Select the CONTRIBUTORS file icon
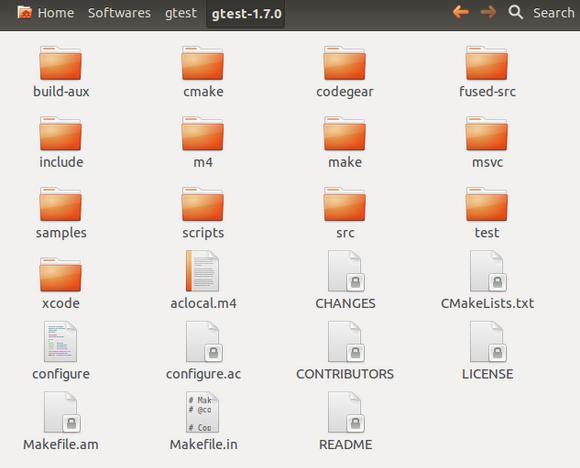Screen dimensions: 580x468 point(346,341)
